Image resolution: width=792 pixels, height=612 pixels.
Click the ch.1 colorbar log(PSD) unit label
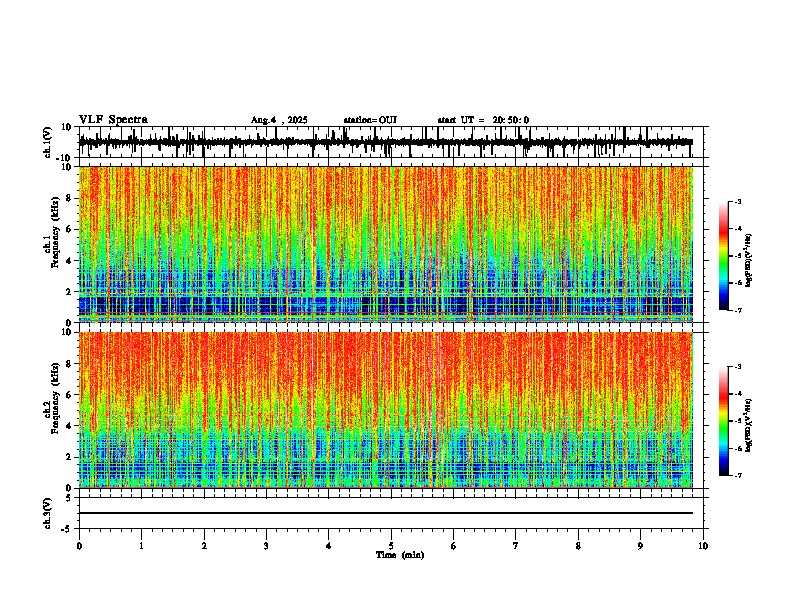pyautogui.click(x=749, y=260)
